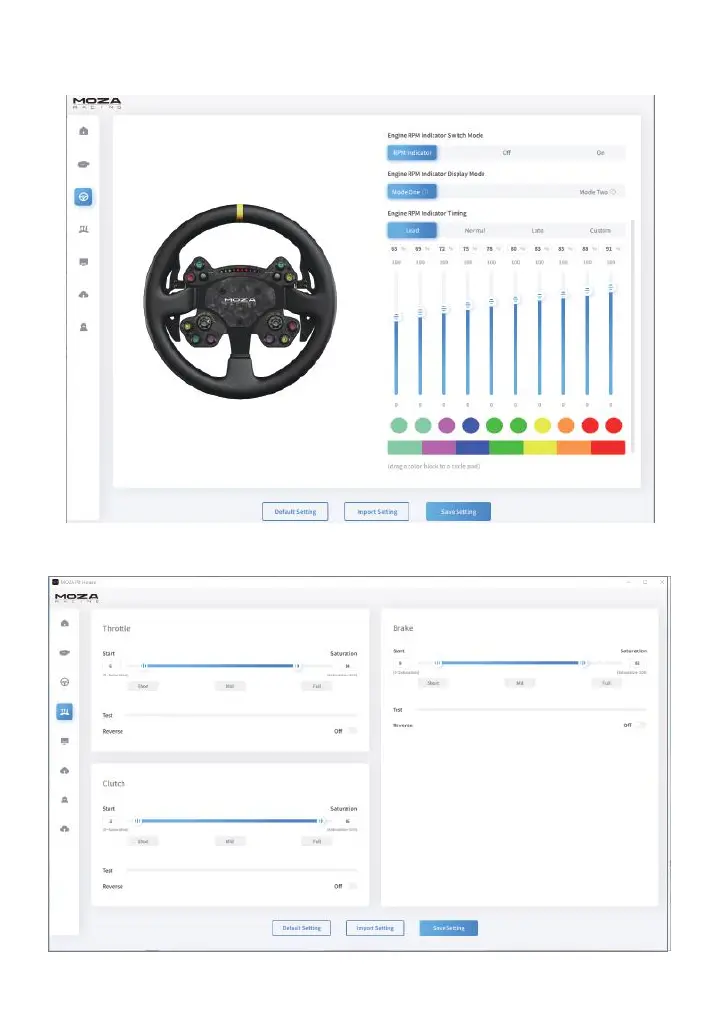Select Throttle Short preset
Screen dimensions: 719x1021
tap(143, 686)
